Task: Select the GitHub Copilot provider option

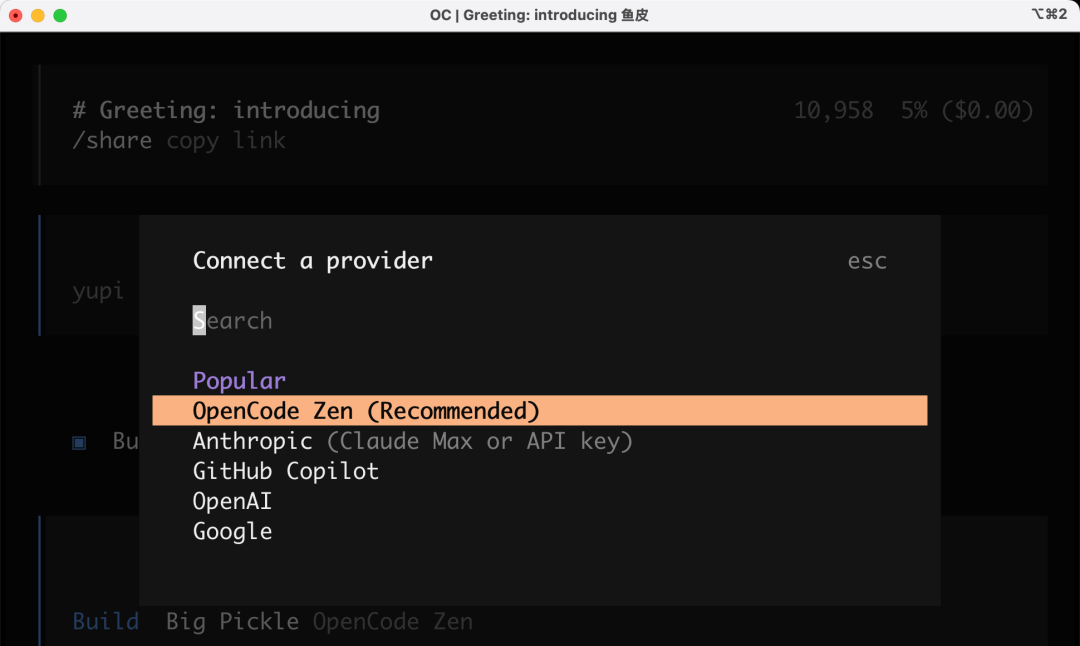Action: click(x=285, y=470)
